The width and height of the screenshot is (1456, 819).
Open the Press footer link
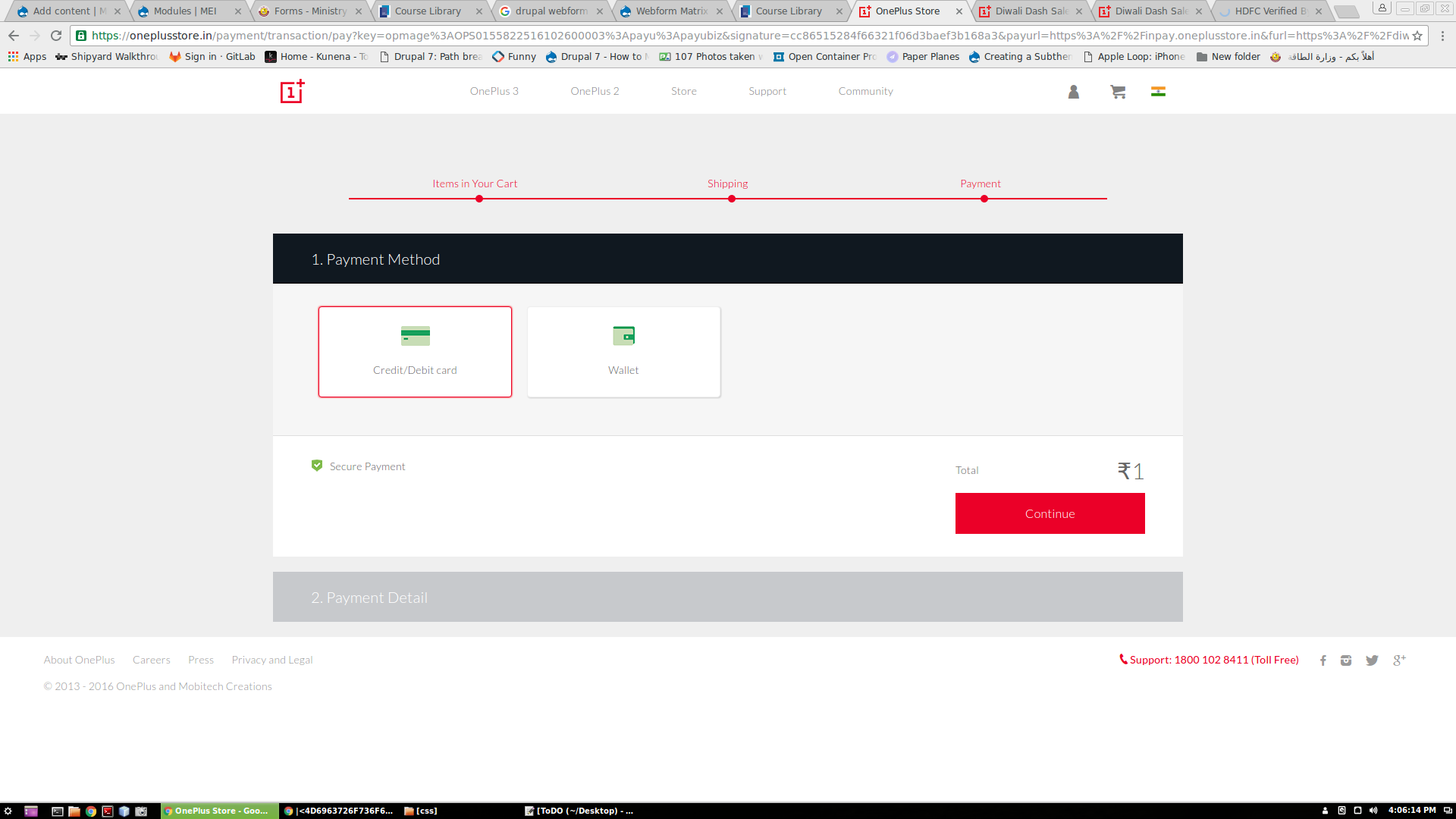point(201,660)
